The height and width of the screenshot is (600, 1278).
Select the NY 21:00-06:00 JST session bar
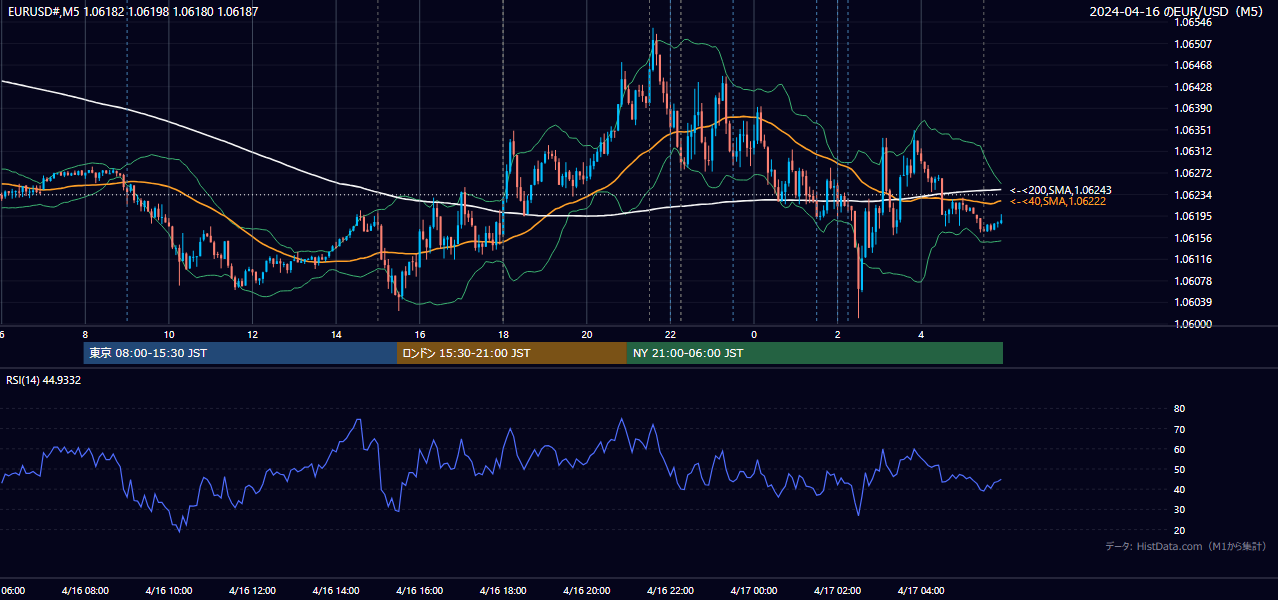(815, 353)
